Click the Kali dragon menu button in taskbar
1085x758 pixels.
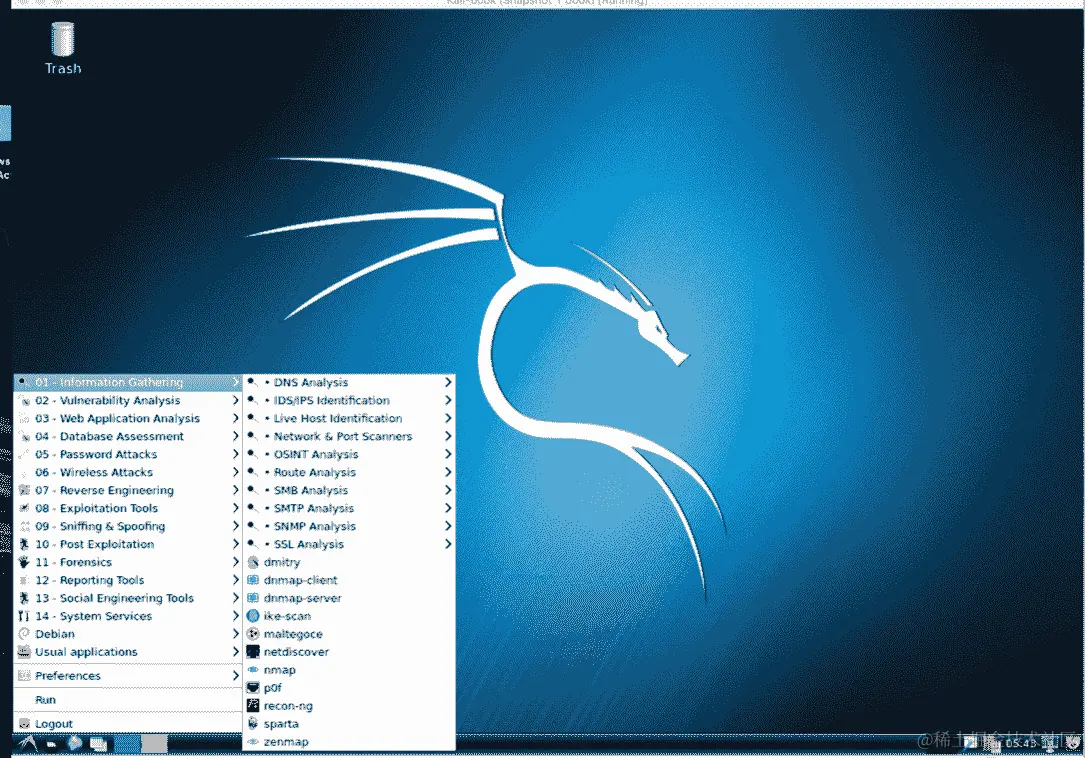coord(28,744)
